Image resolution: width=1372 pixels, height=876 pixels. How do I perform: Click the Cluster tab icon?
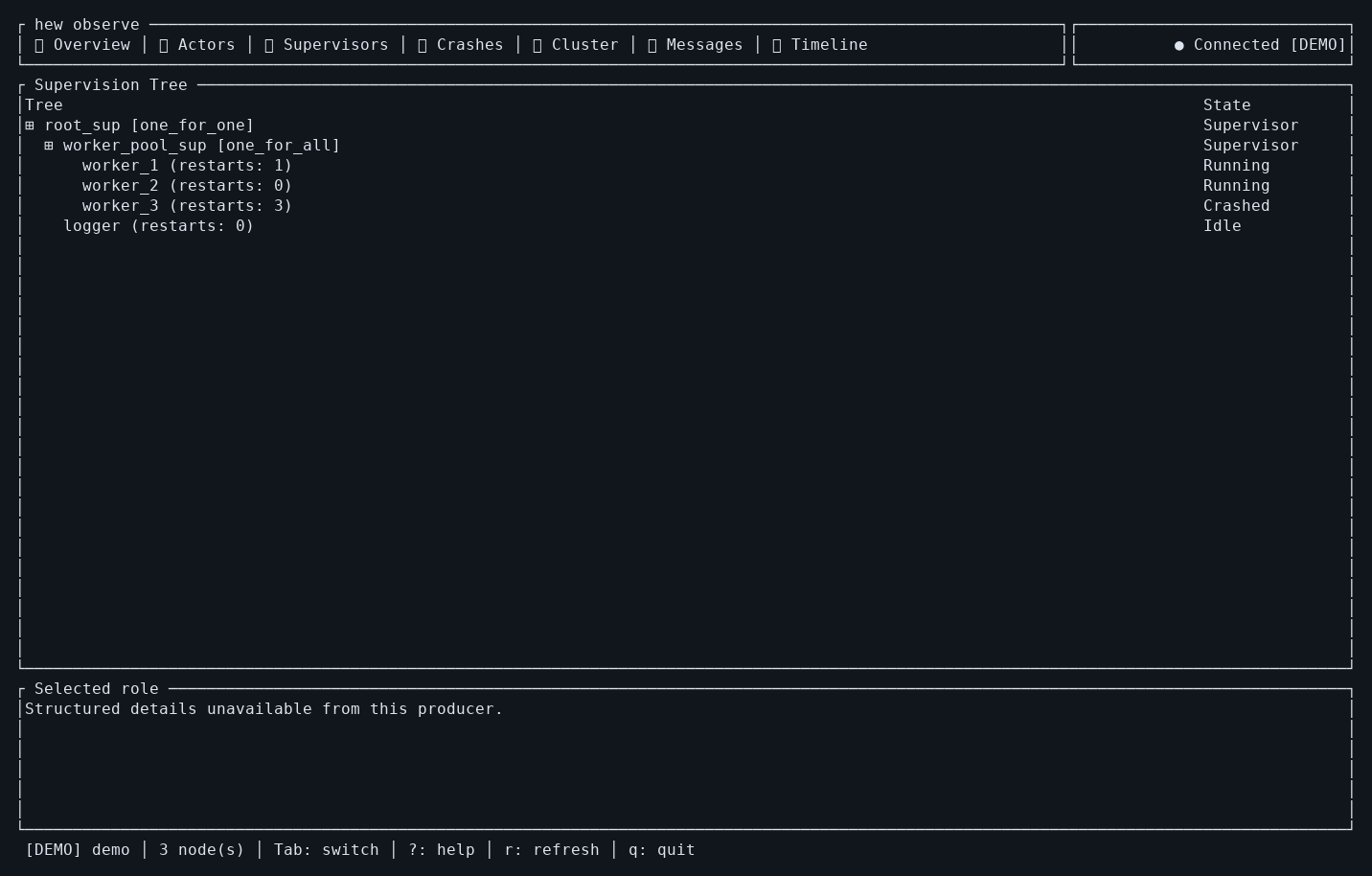[x=537, y=45]
